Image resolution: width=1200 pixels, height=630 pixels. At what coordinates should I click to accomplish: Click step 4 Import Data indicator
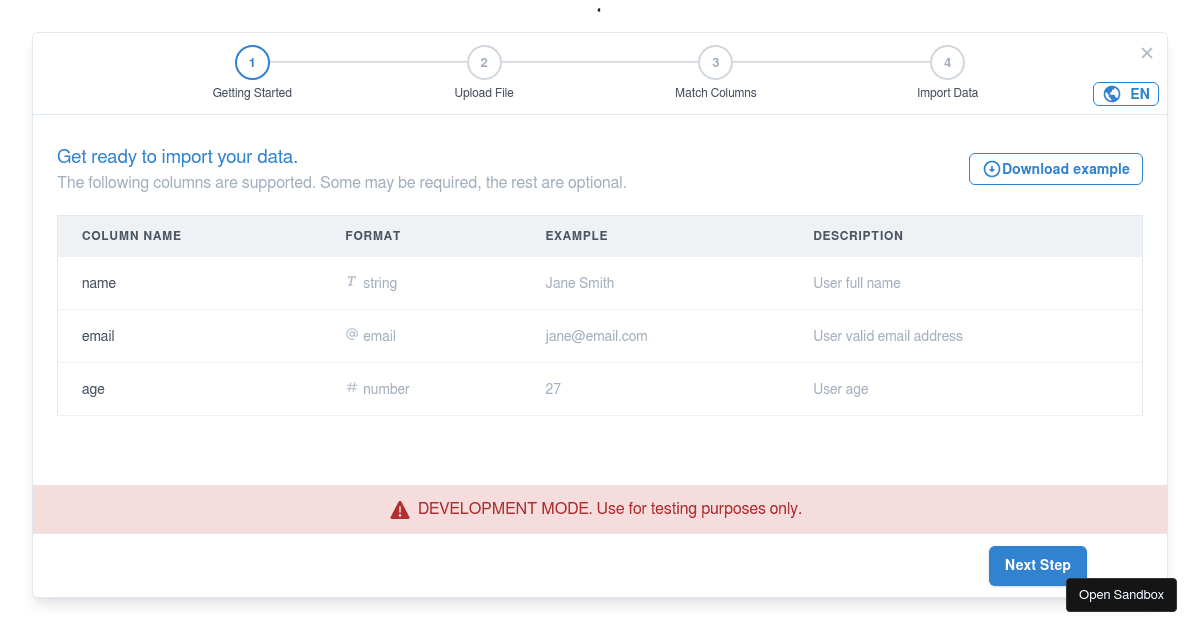[947, 62]
